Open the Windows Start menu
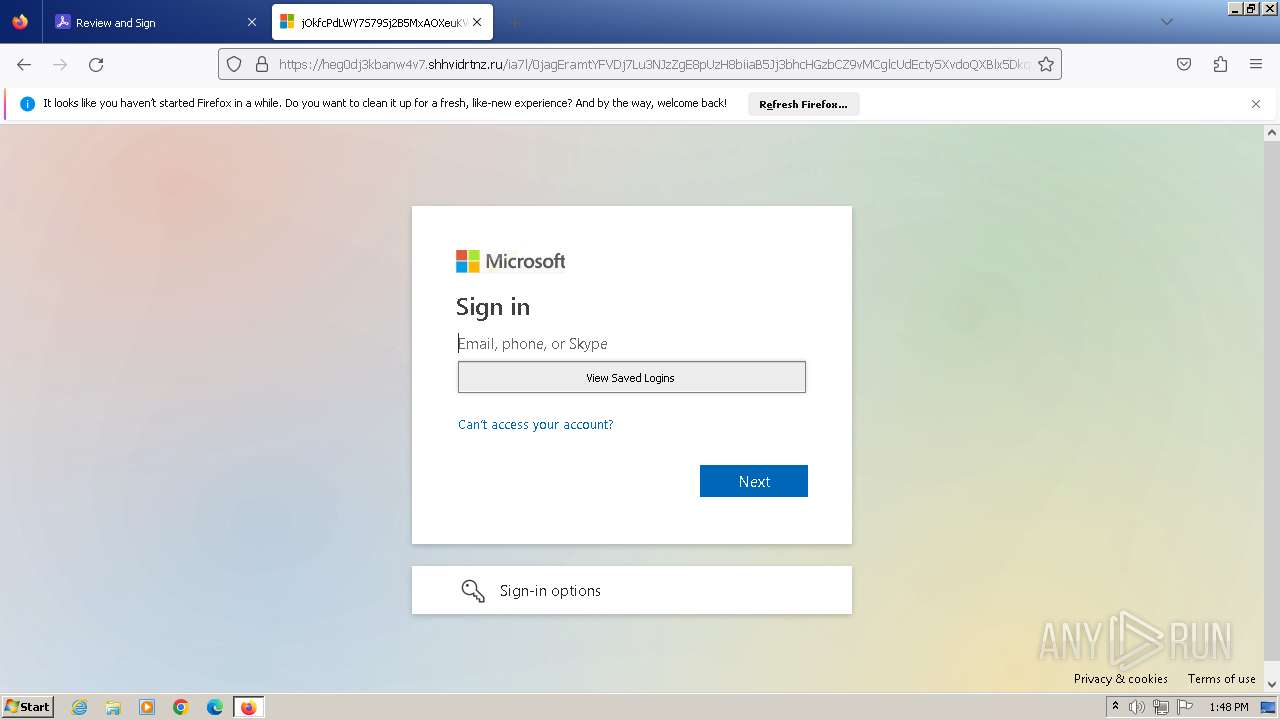The height and width of the screenshot is (720, 1280). tap(28, 707)
